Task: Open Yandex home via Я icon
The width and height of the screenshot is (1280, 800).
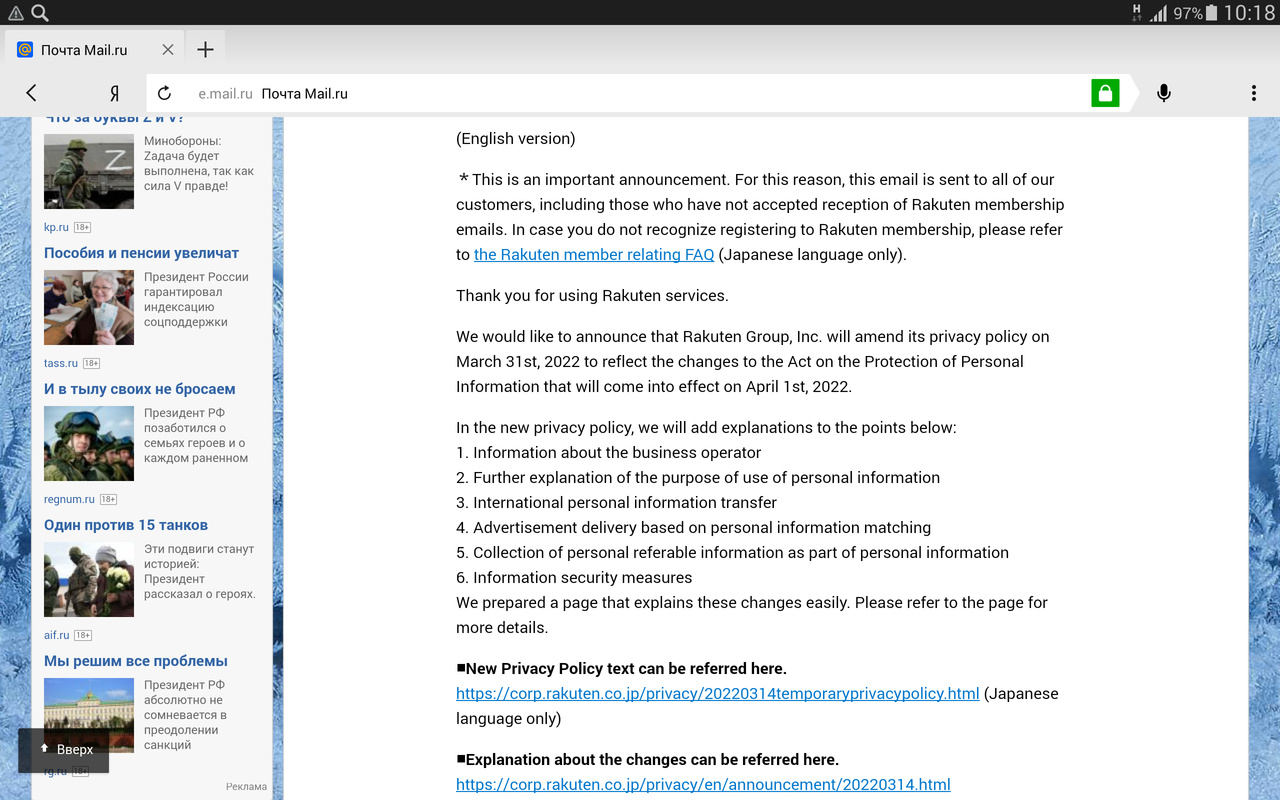Action: click(x=114, y=93)
